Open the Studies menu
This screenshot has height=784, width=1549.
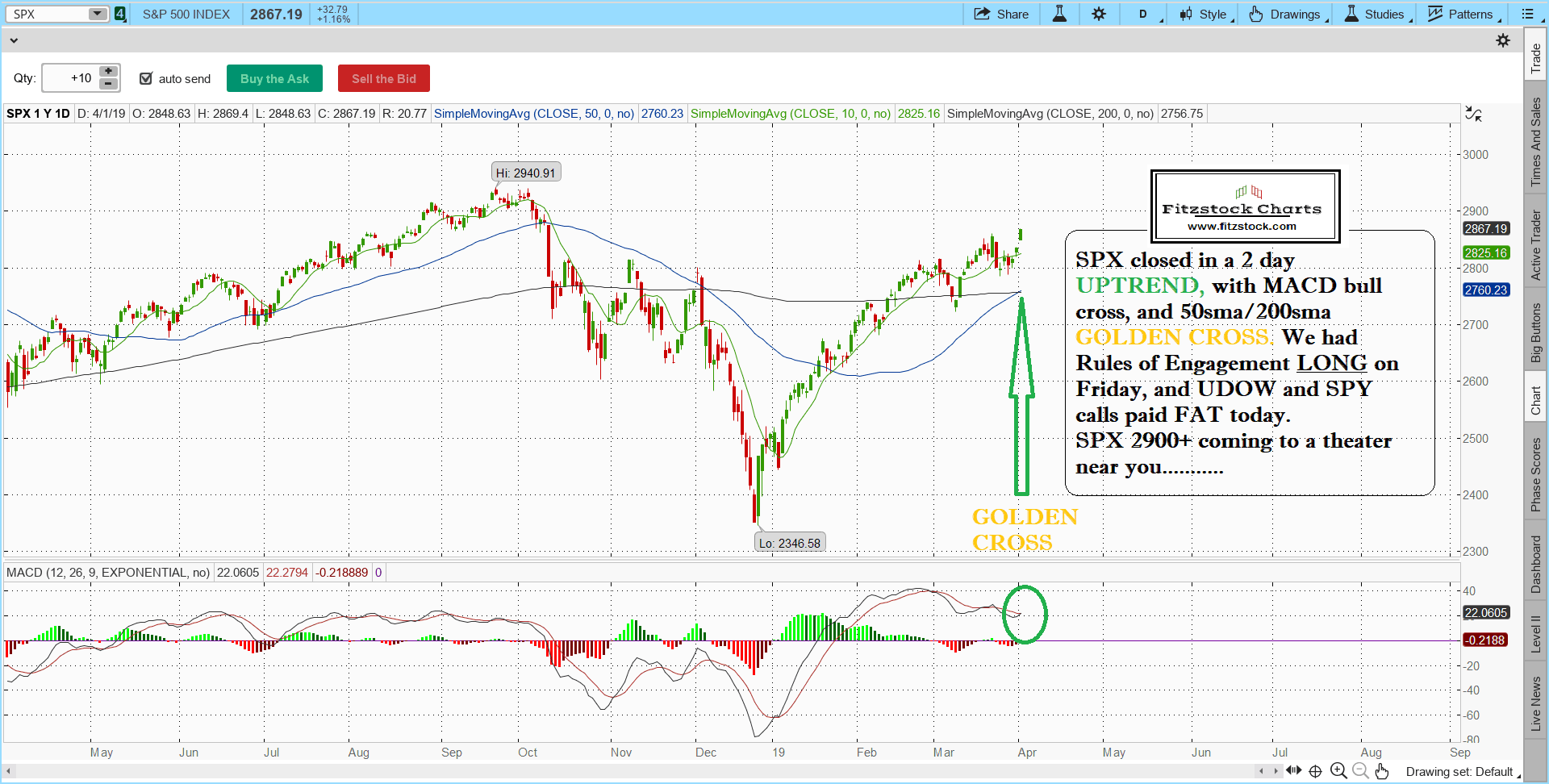[x=1376, y=14]
